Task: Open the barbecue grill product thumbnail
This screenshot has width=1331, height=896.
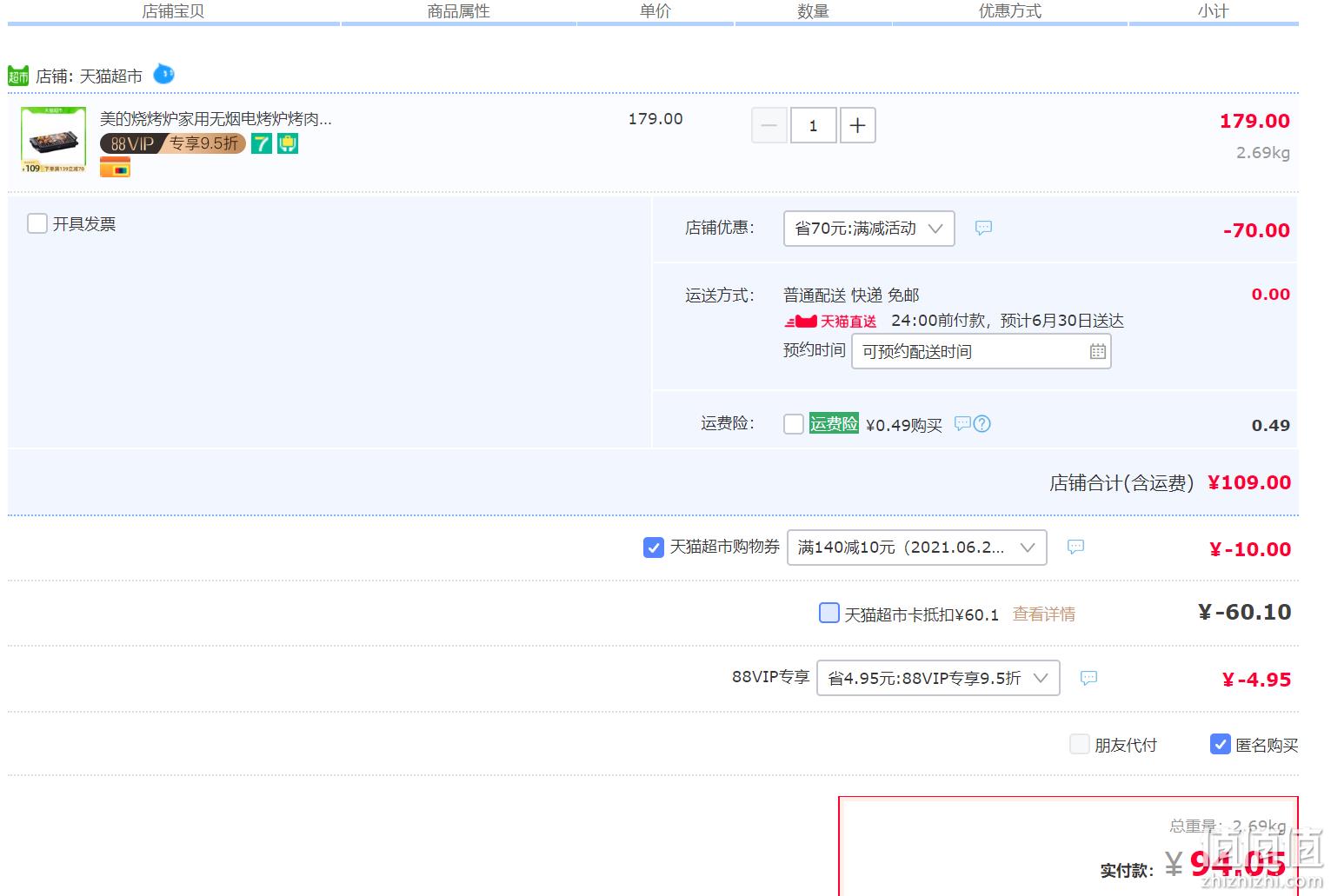Action: coord(54,140)
